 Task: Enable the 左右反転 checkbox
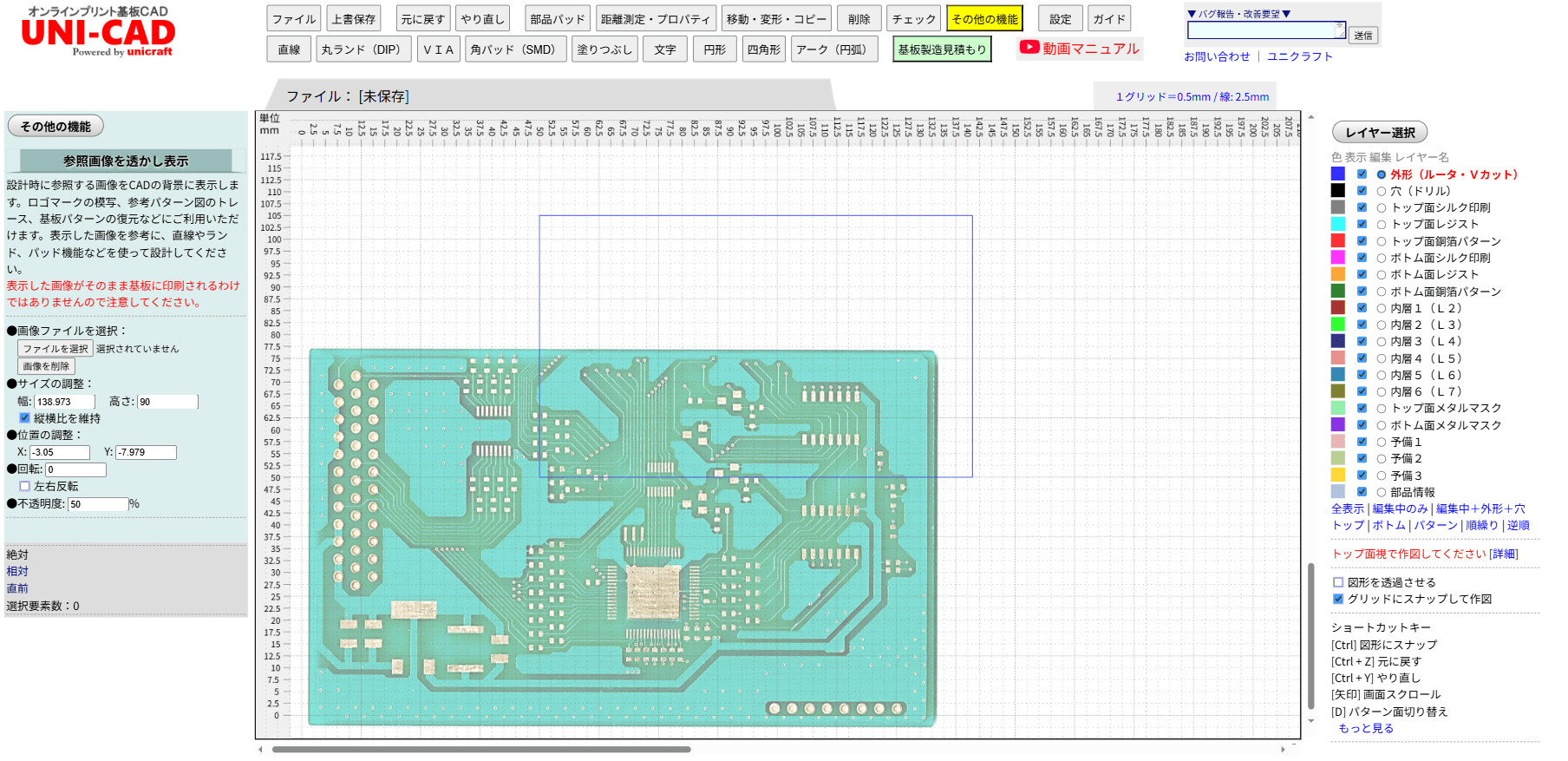pos(25,487)
